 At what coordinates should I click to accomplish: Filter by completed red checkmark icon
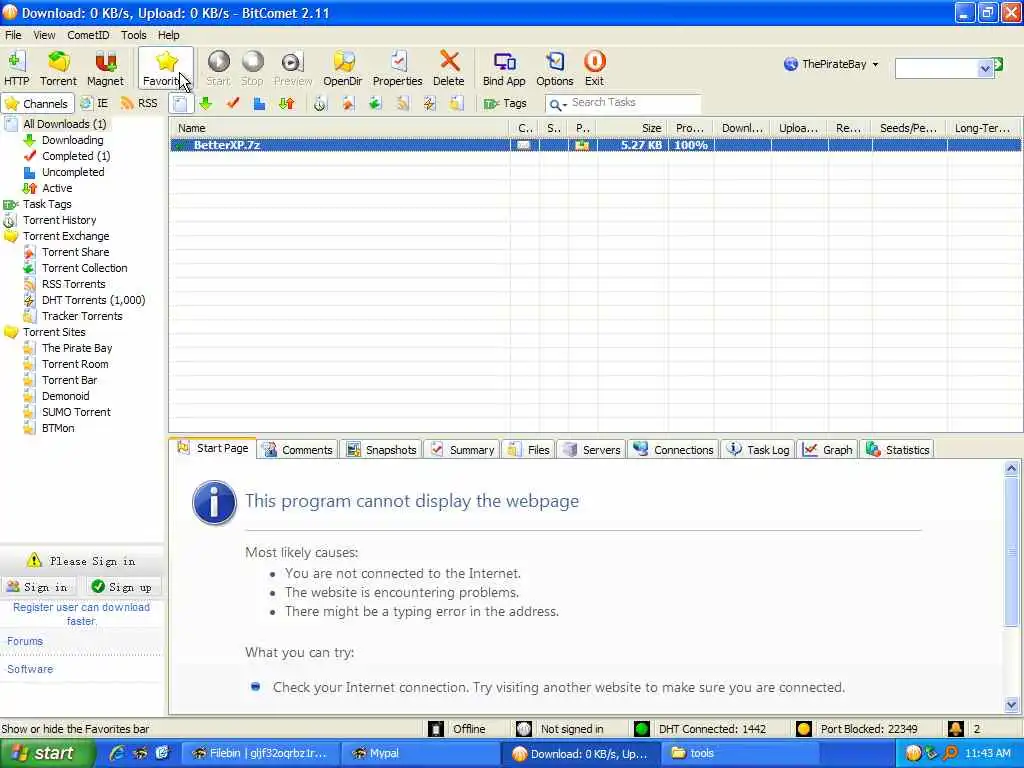click(232, 103)
